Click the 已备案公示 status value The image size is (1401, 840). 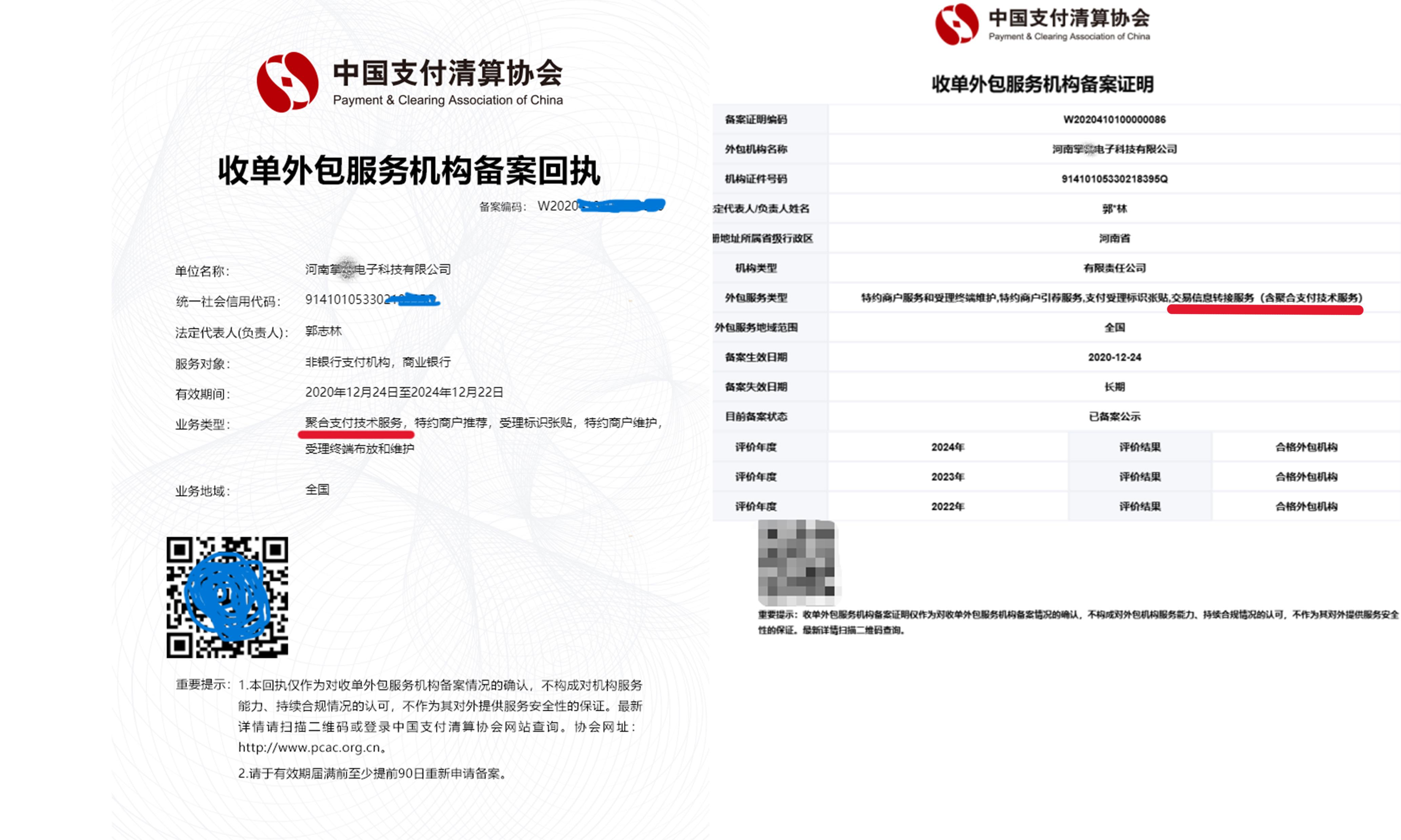pyautogui.click(x=1114, y=417)
